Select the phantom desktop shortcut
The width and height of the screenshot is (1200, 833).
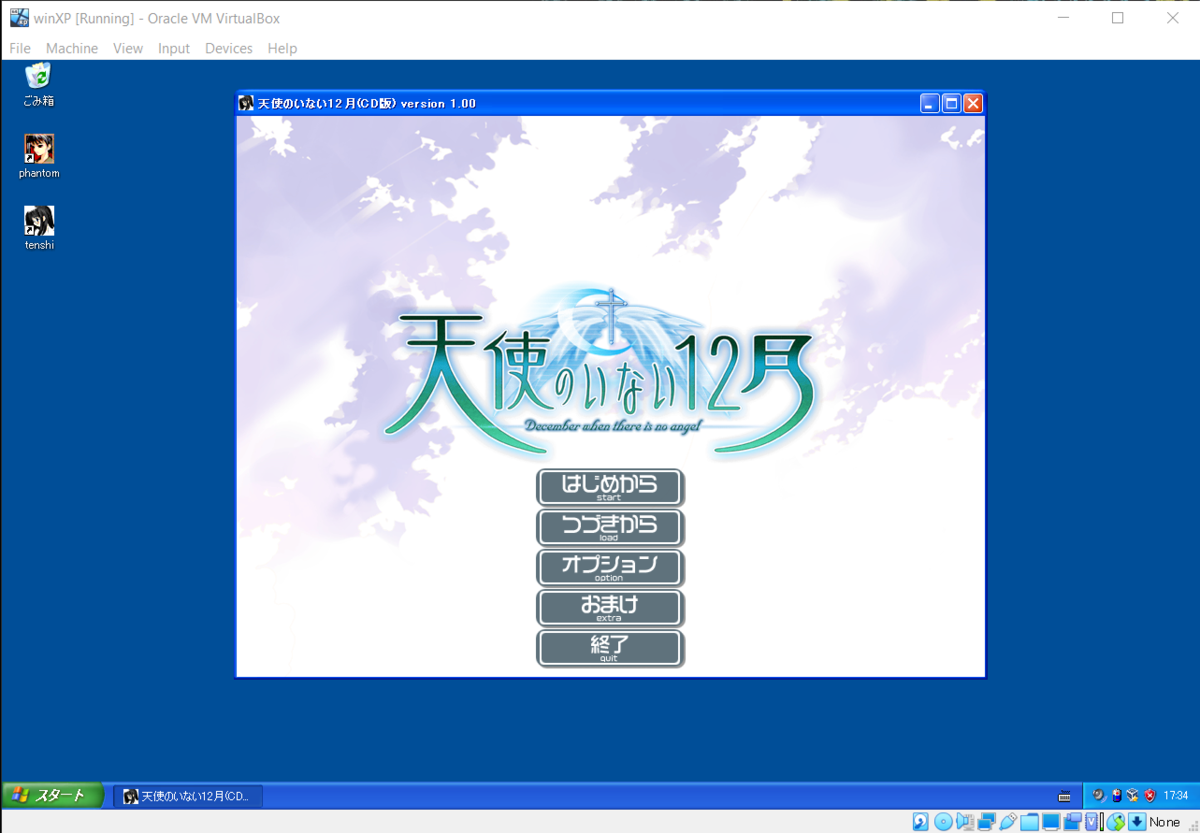[x=39, y=157]
